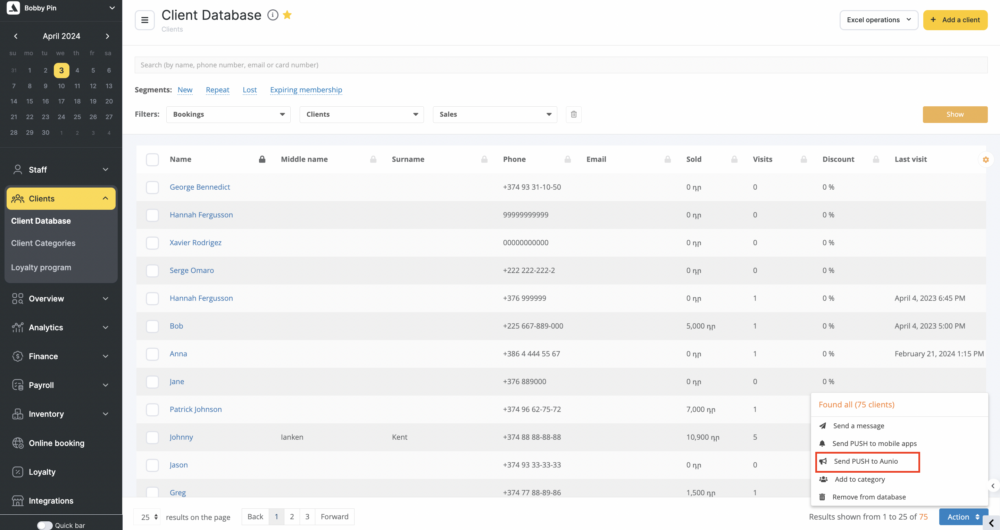The height and width of the screenshot is (530, 1000).
Task: Choose Send PUSH to Aunio option
Action: (x=865, y=461)
